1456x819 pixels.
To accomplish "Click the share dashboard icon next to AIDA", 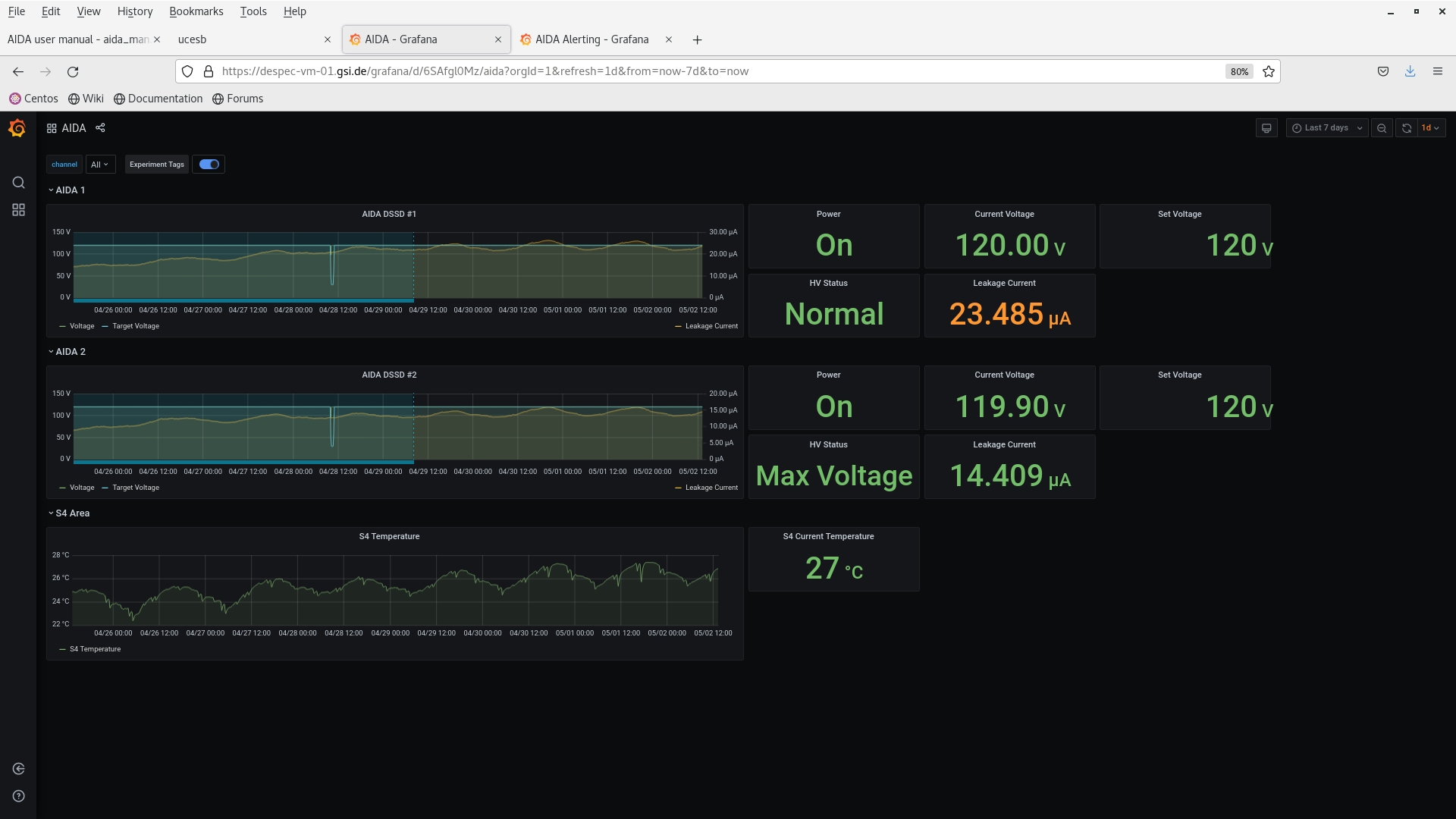I will point(100,127).
